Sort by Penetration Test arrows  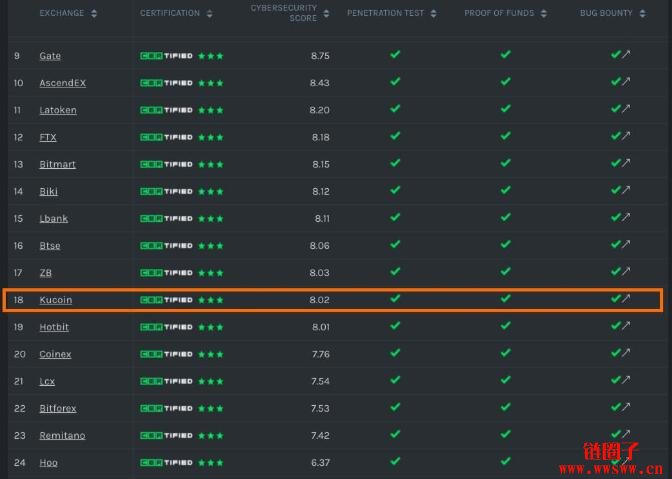click(x=433, y=13)
